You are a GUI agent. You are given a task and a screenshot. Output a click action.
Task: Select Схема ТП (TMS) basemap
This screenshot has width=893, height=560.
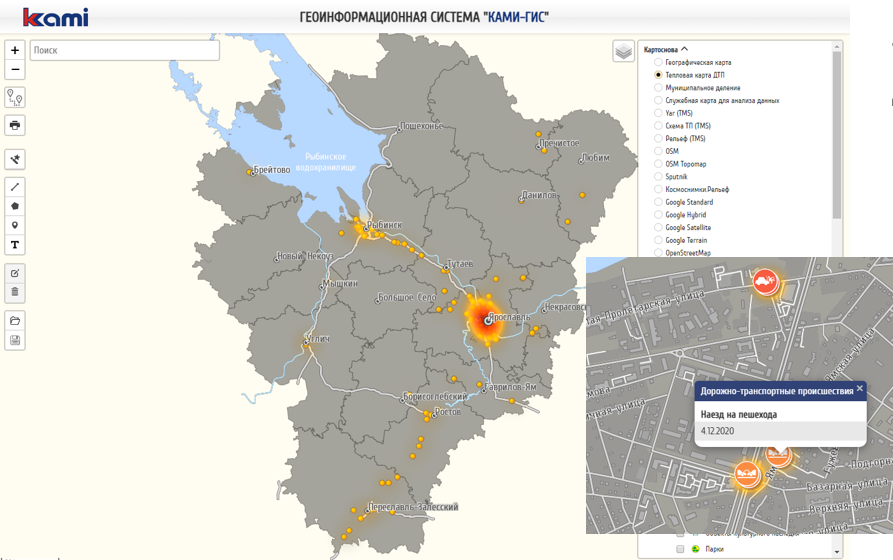tap(658, 125)
